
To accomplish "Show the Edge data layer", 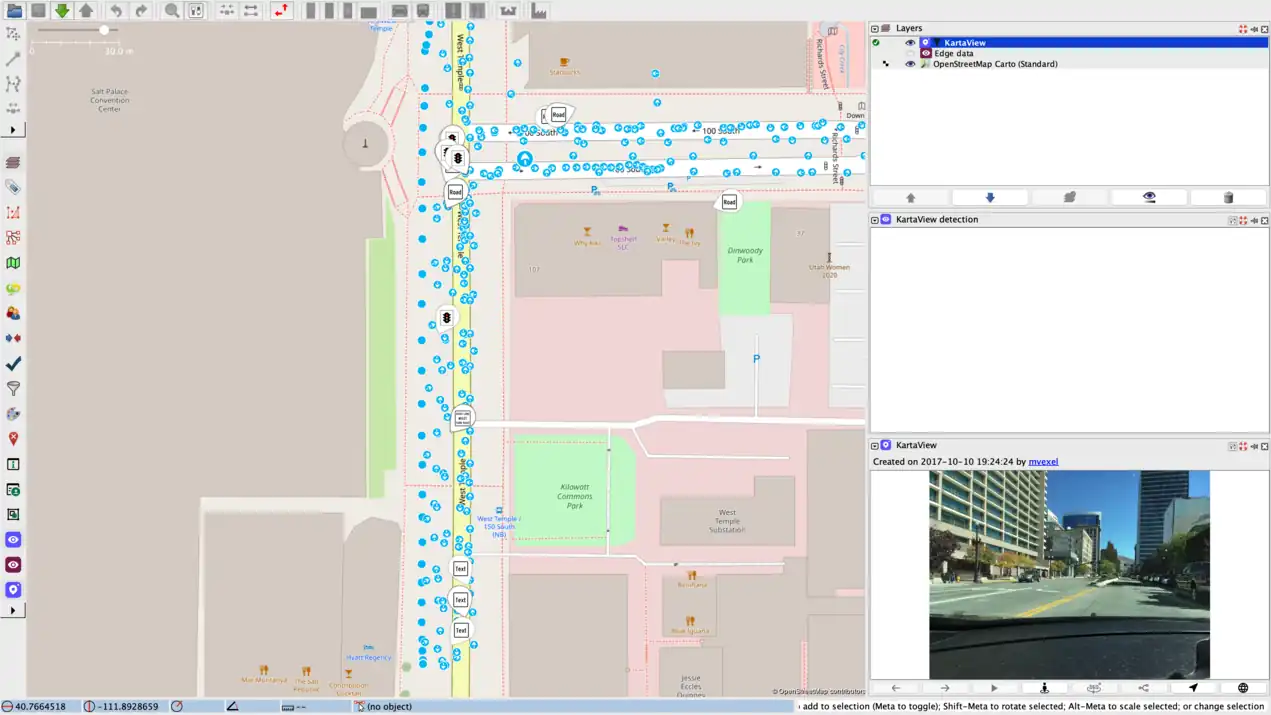I will point(910,53).
